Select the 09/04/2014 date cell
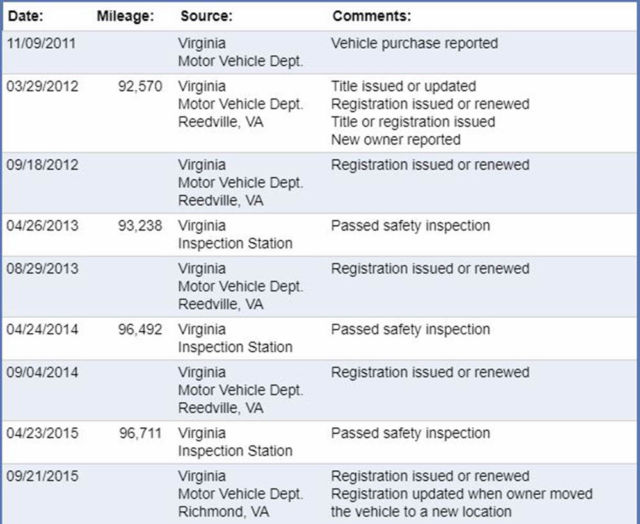Screen dimensions: 640x524 pos(42,372)
